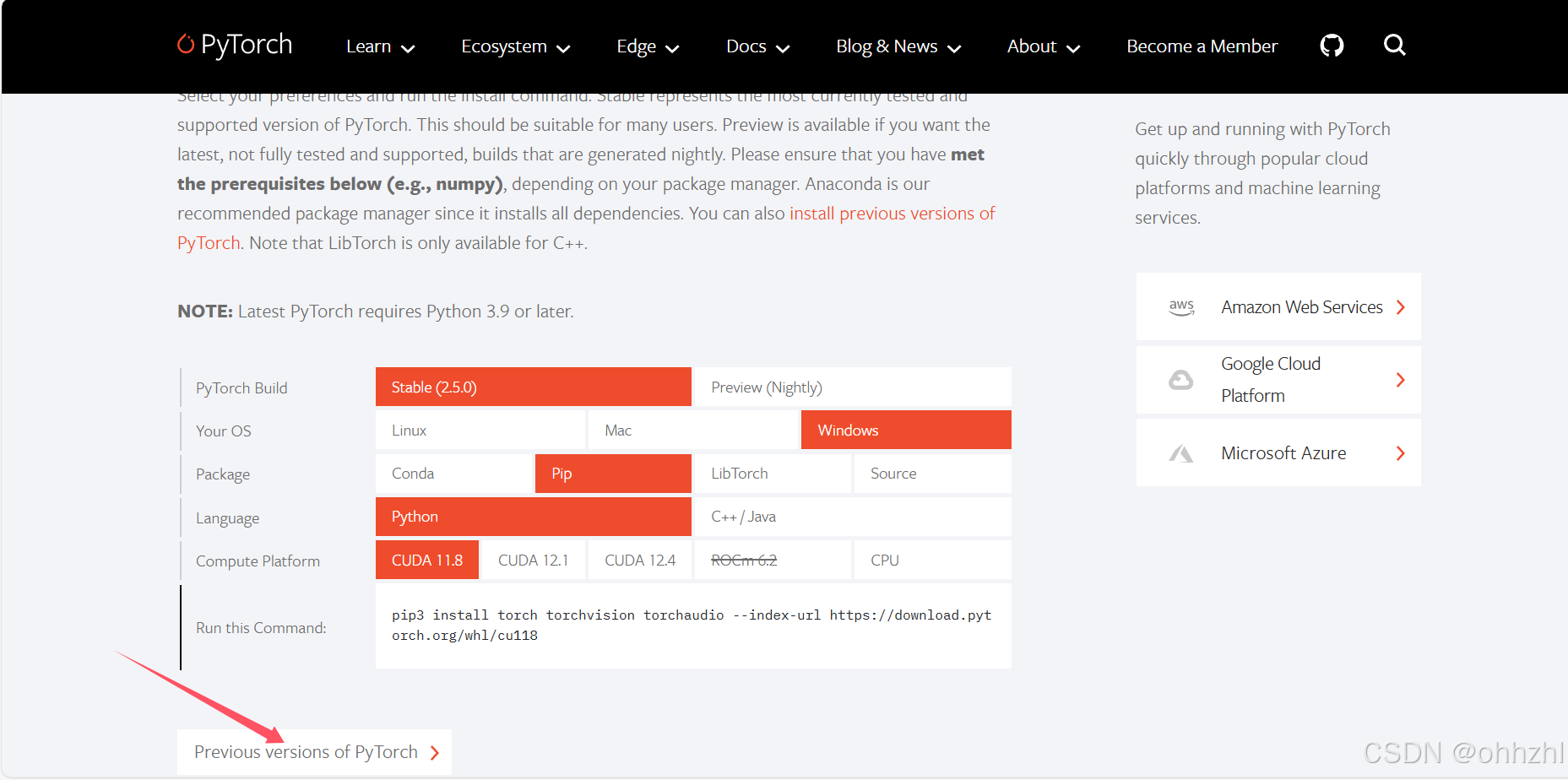This screenshot has height=780, width=1568.
Task: Pick CUDA 11.8 compute platform
Action: point(427,560)
